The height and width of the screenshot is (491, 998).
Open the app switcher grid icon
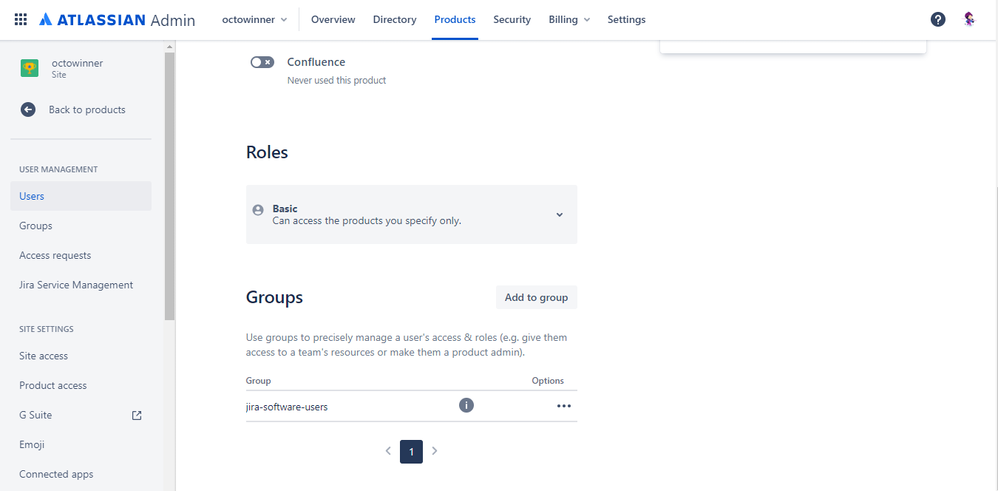point(20,20)
